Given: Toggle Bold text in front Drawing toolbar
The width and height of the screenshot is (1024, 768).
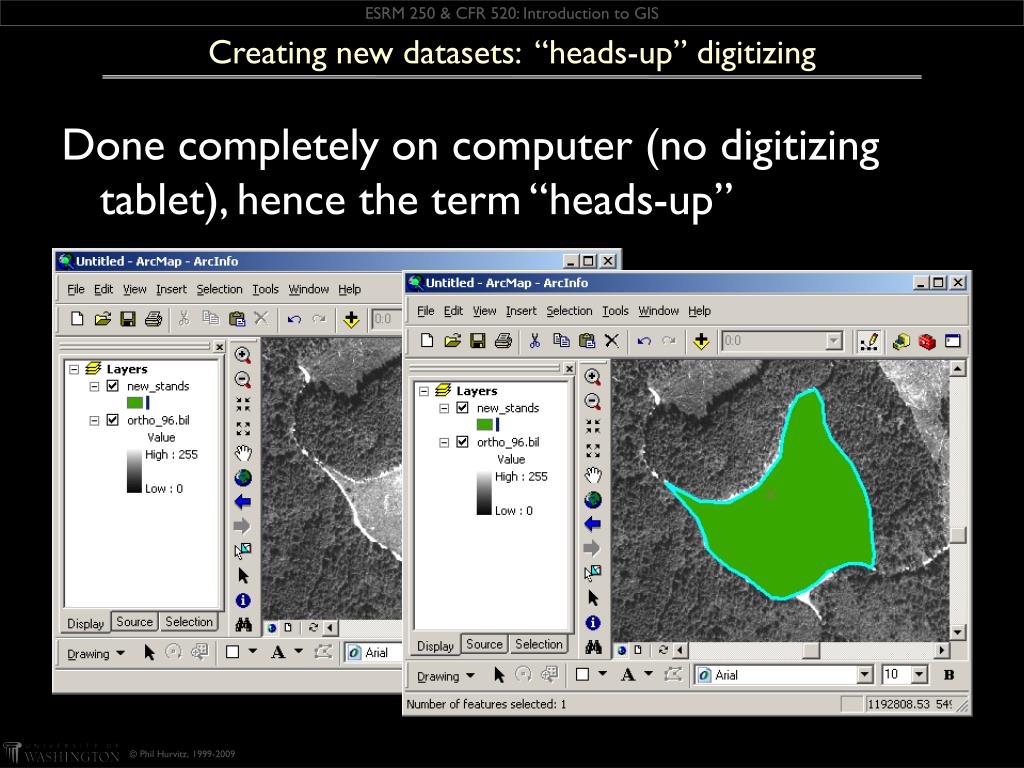Looking at the screenshot, I should (x=949, y=675).
